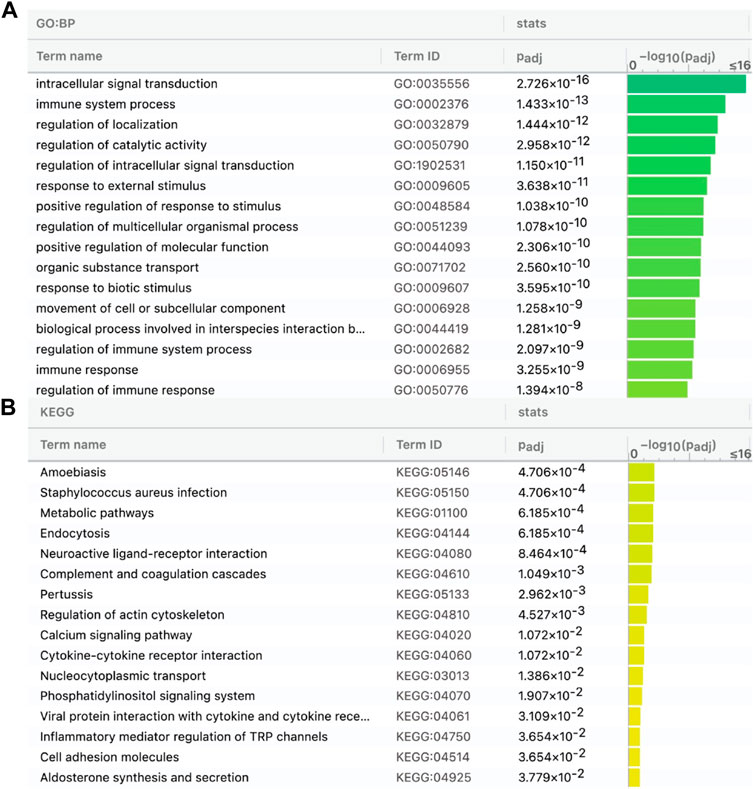Select the 'immune system process' row
754x789 pixels.
pyautogui.click(x=390, y=104)
